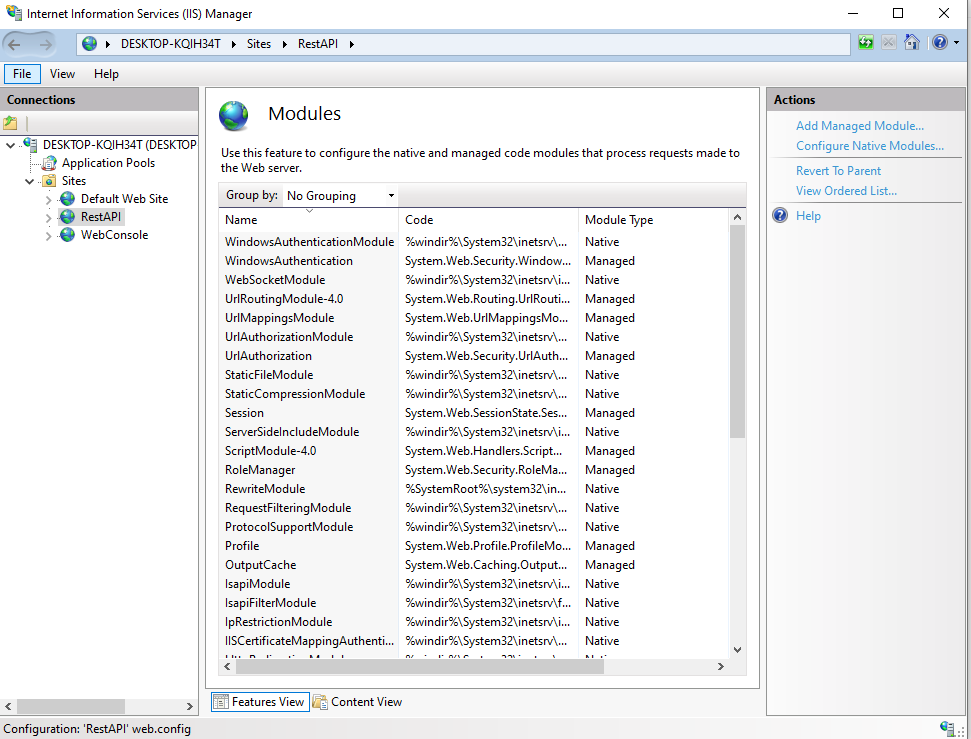This screenshot has height=739, width=971.
Task: Switch to Features View tab
Action: pos(260,702)
